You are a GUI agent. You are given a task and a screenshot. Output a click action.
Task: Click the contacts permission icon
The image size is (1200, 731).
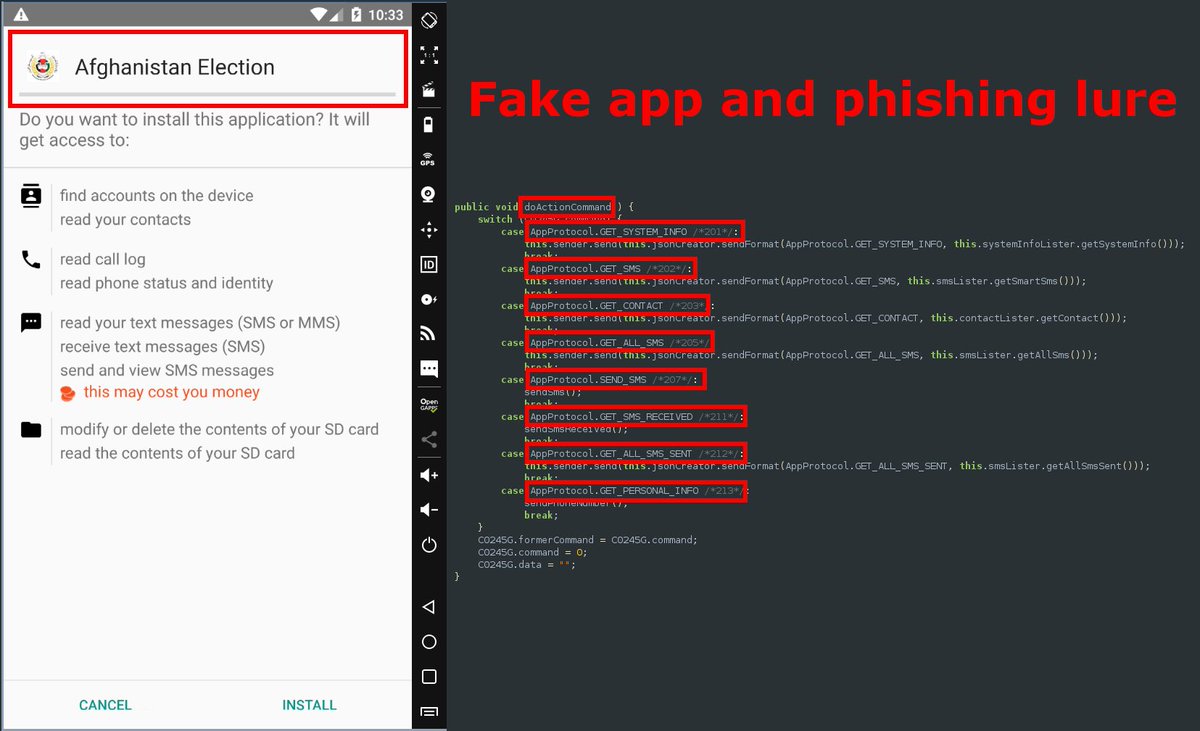31,196
